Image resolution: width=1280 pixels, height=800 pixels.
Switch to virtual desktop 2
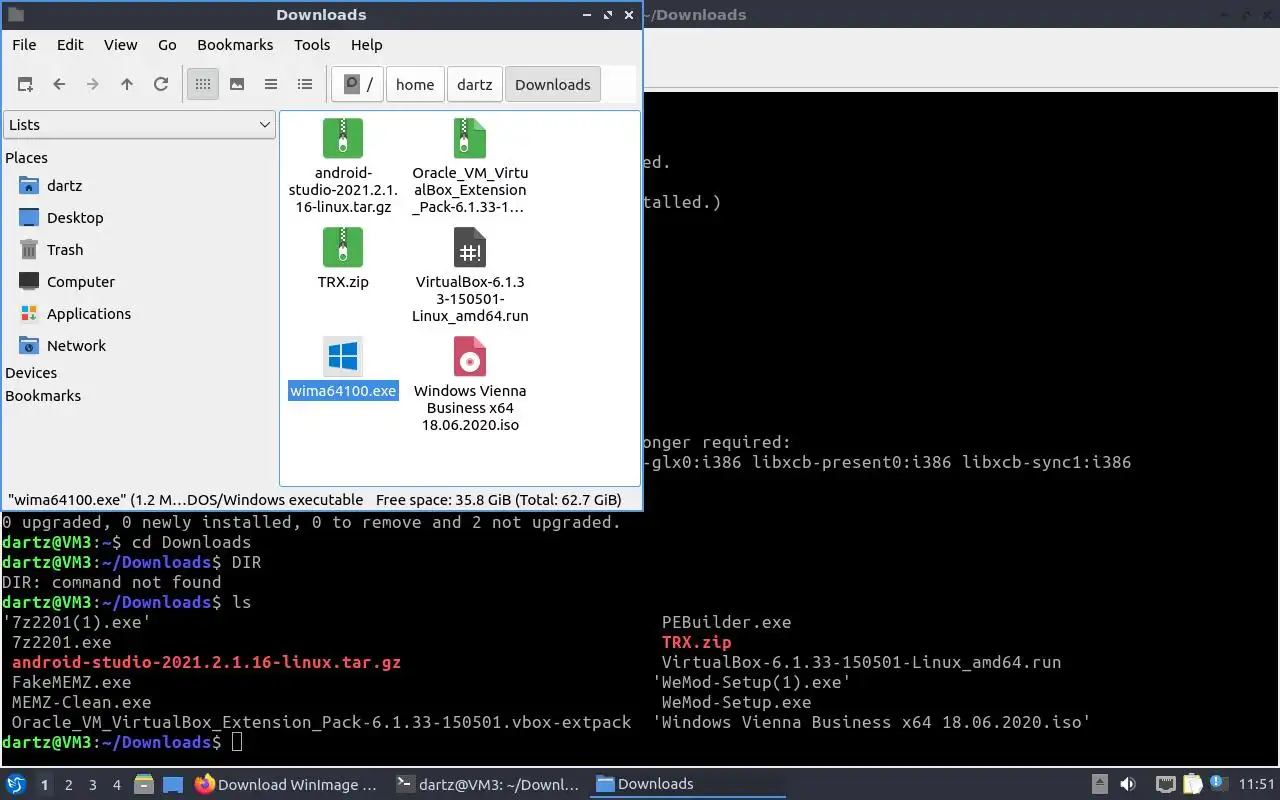pyautogui.click(x=69, y=785)
